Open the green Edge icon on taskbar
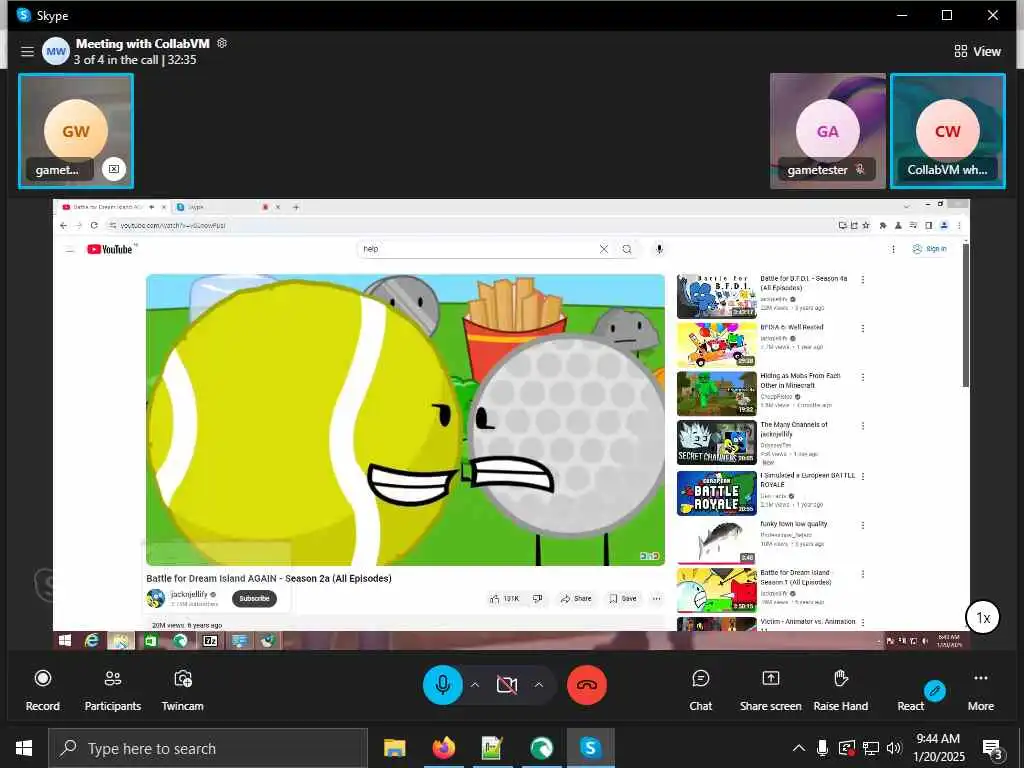The image size is (1024, 768). pyautogui.click(x=541, y=748)
